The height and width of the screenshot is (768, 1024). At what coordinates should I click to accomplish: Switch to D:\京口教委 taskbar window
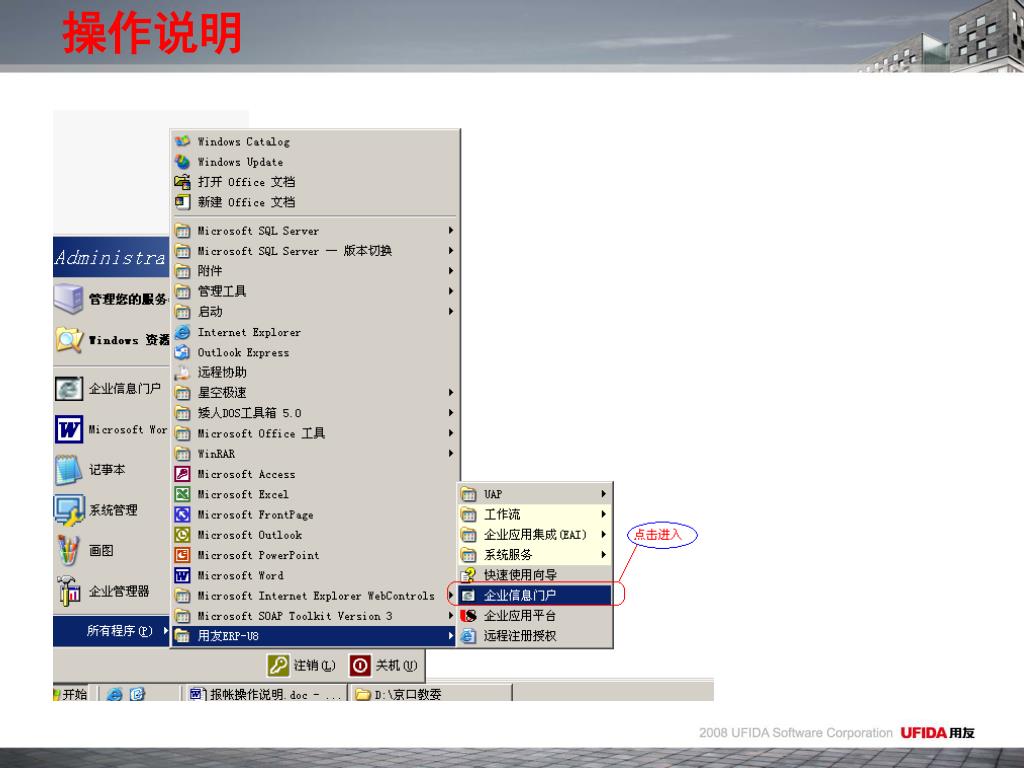pyautogui.click(x=431, y=694)
